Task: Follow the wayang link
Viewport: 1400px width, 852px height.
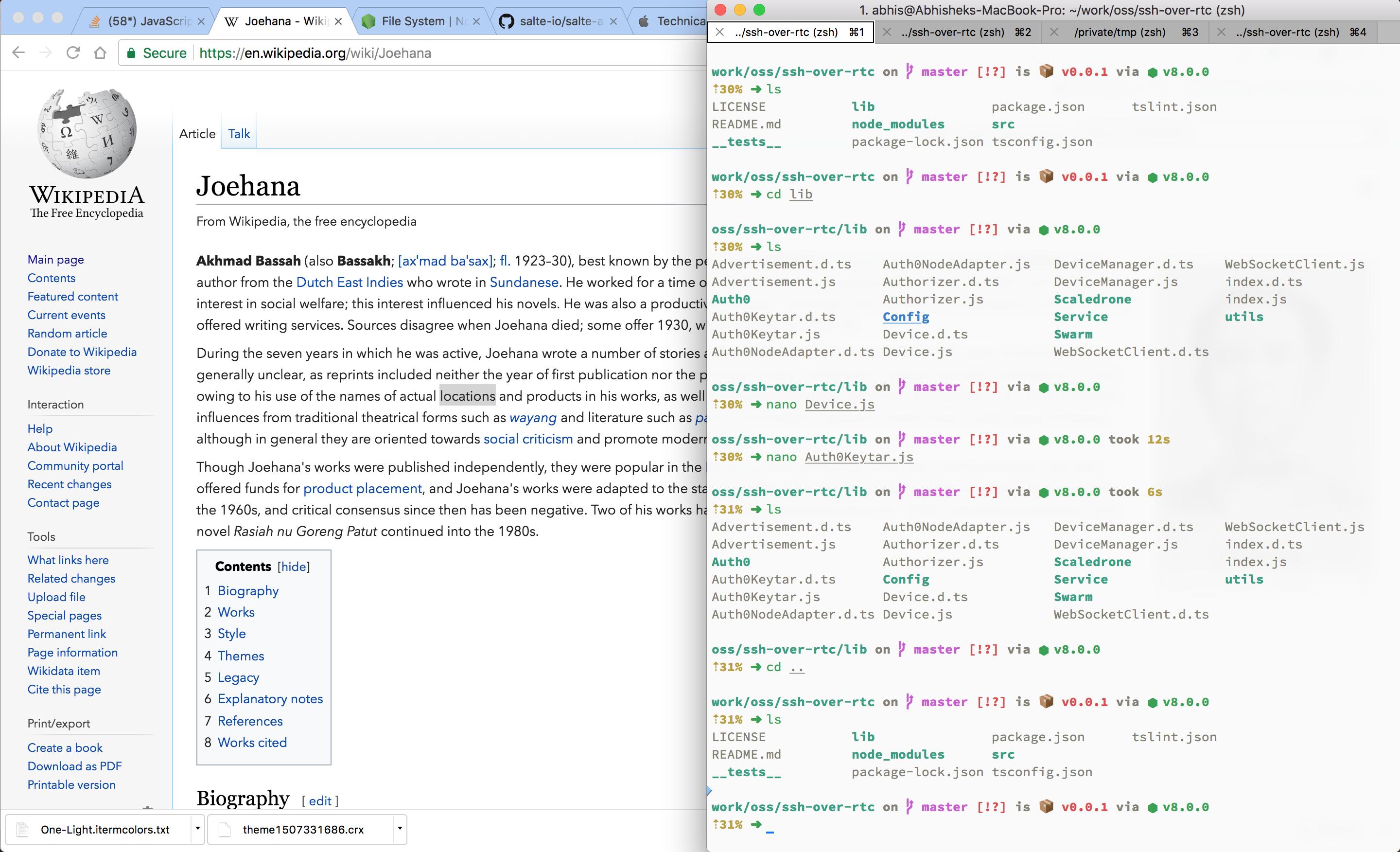Action: pos(532,418)
